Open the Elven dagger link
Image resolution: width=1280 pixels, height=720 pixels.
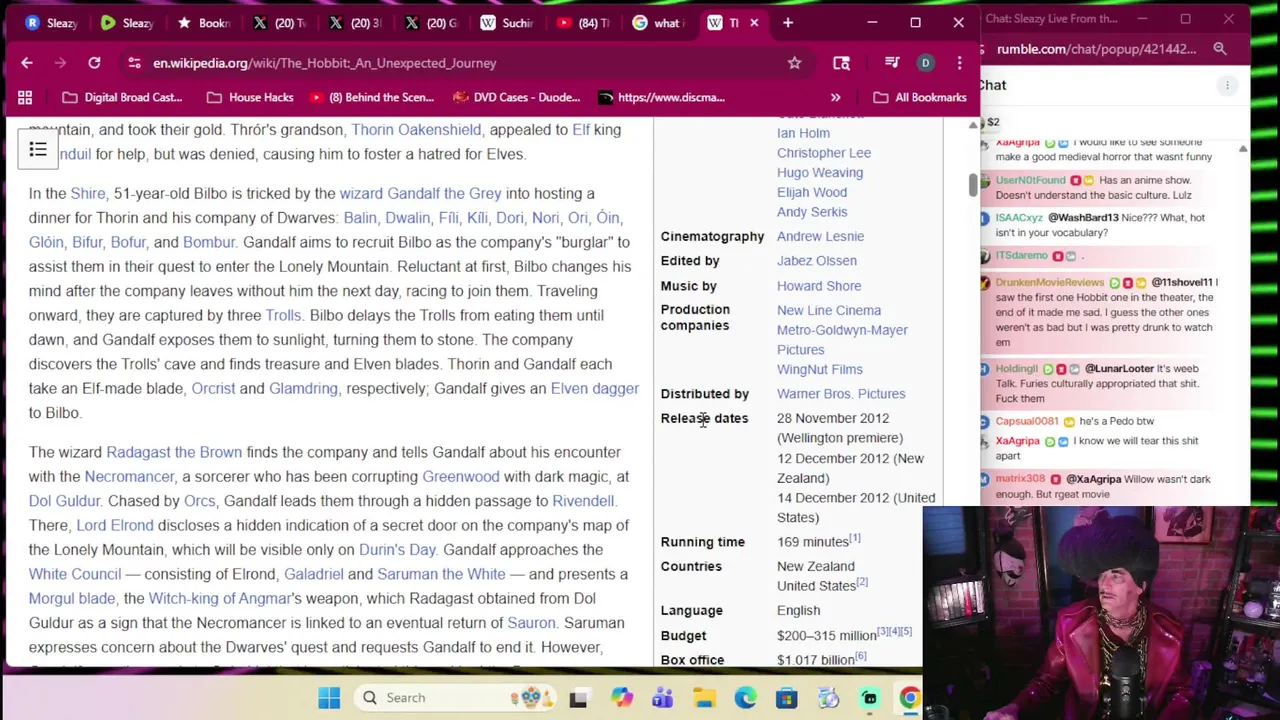pos(594,388)
